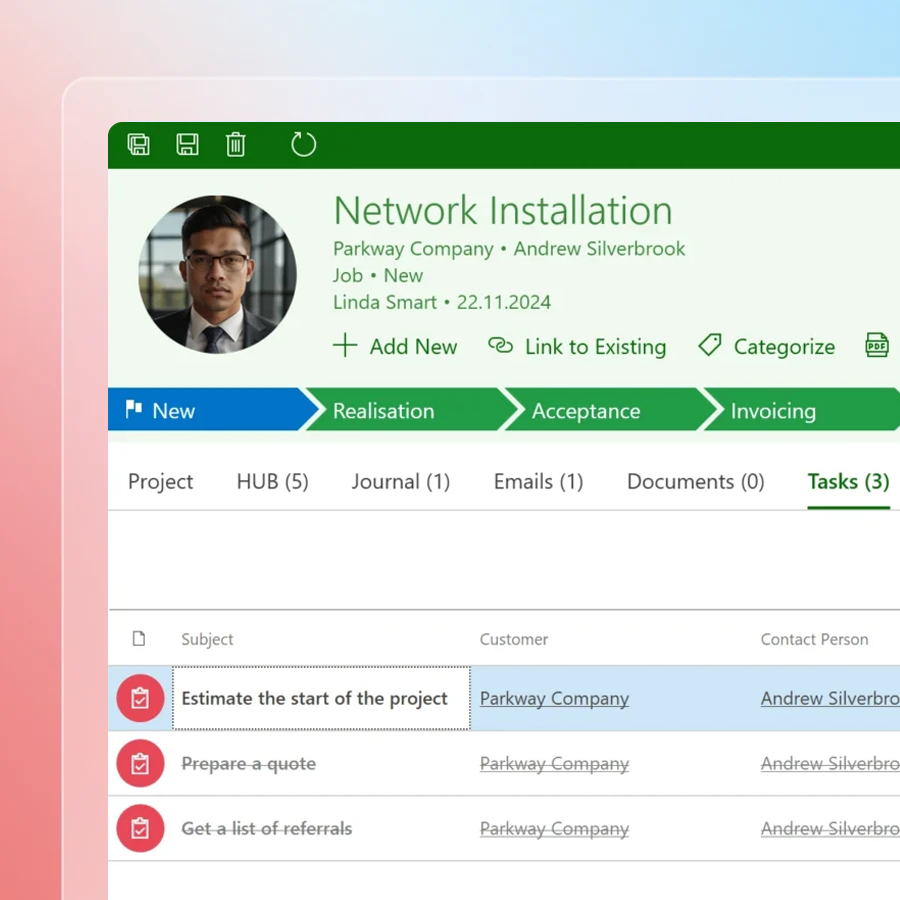
Task: Select 'Estimate the start of the project' subject cell
Action: pyautogui.click(x=321, y=698)
